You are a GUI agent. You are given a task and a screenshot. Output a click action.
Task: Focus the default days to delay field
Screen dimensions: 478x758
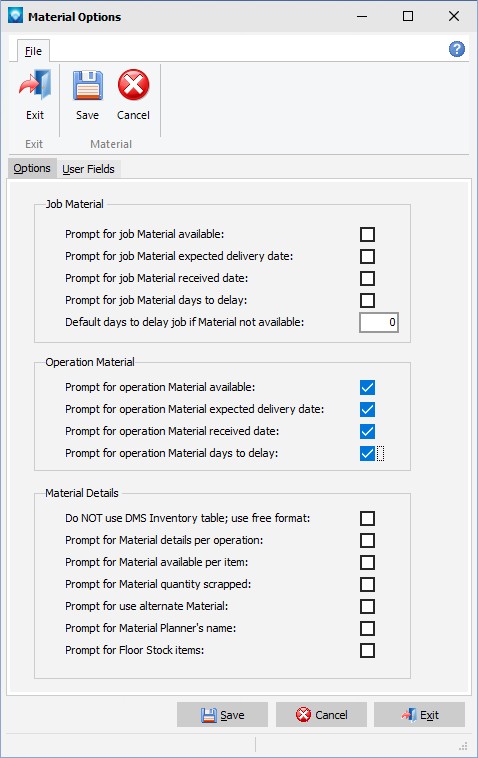click(x=379, y=322)
